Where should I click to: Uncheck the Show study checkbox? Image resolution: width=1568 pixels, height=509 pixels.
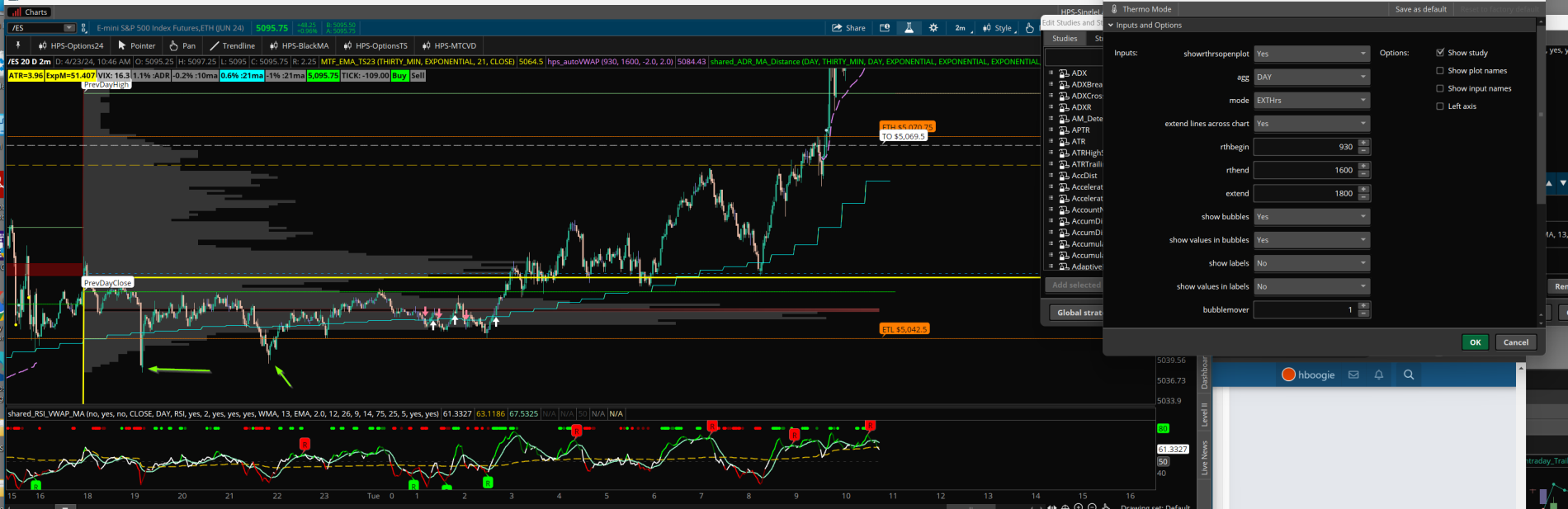pos(1440,53)
